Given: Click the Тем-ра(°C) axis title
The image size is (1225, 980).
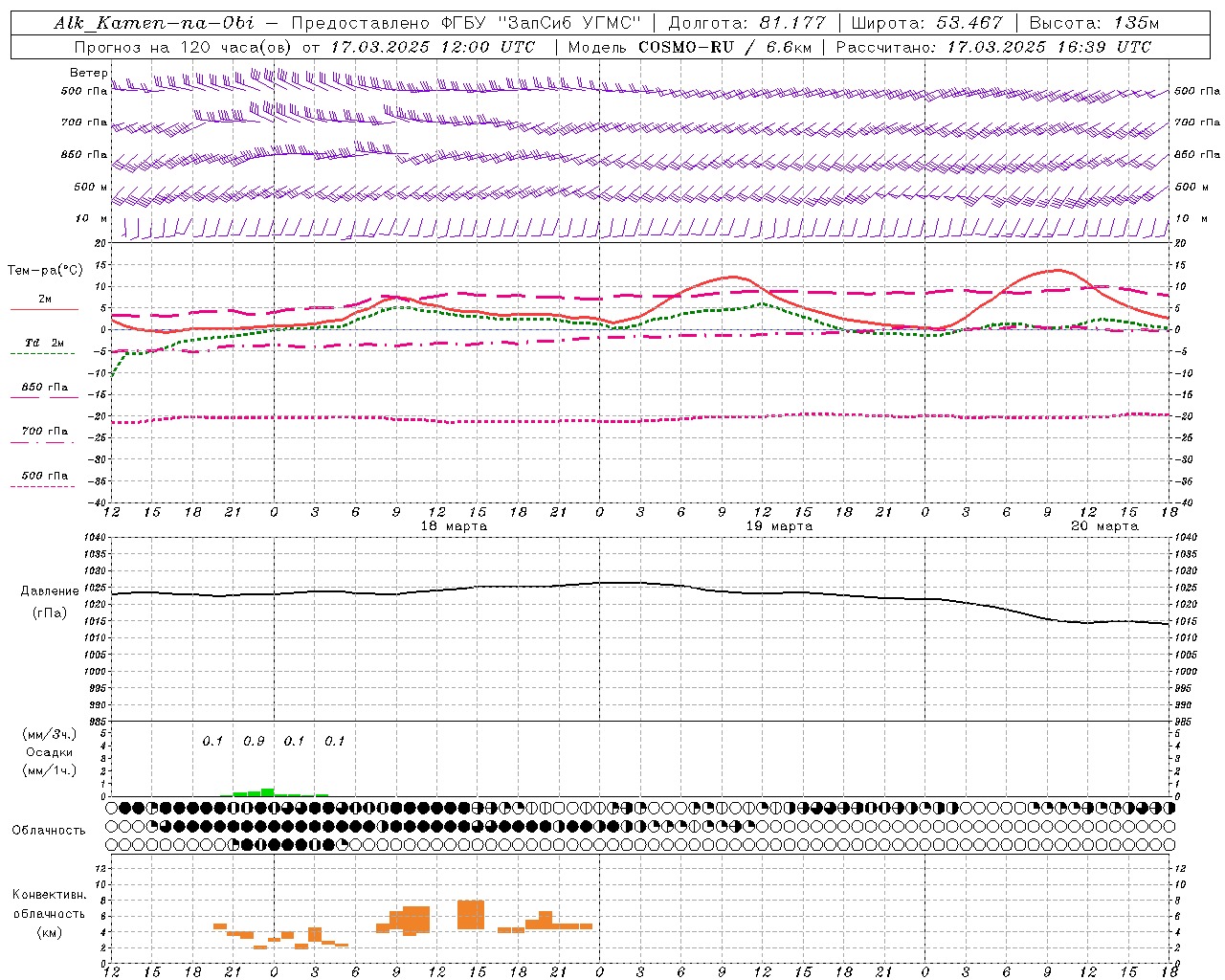Looking at the screenshot, I should [x=45, y=271].
